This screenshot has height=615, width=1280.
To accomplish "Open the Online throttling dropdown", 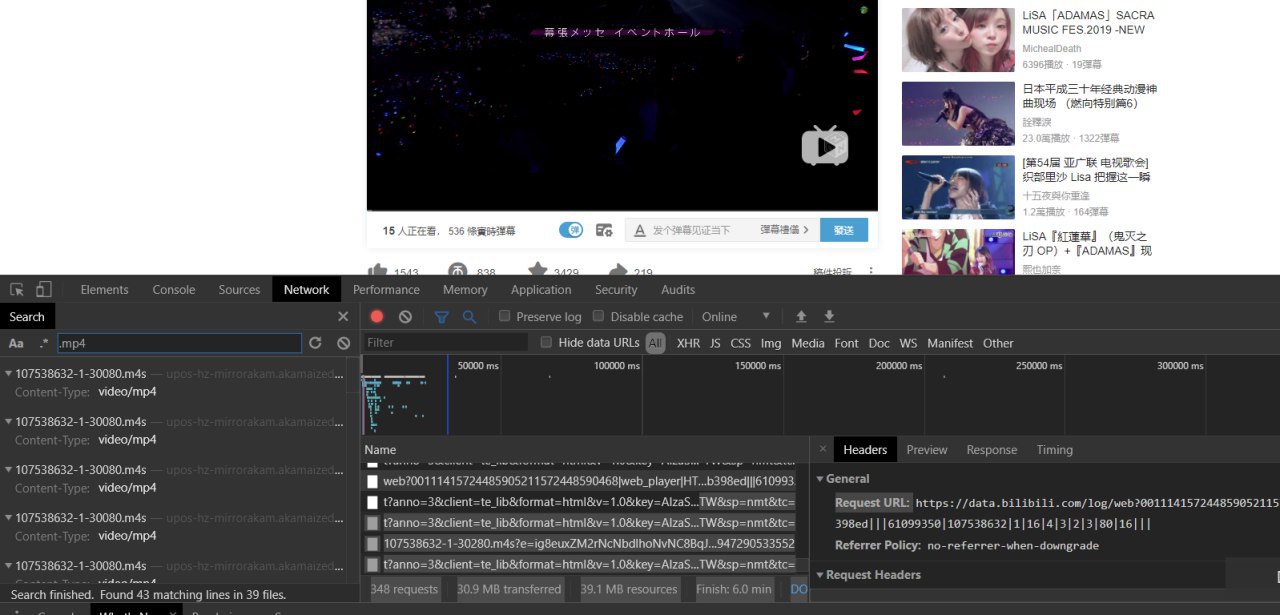I will pos(736,317).
